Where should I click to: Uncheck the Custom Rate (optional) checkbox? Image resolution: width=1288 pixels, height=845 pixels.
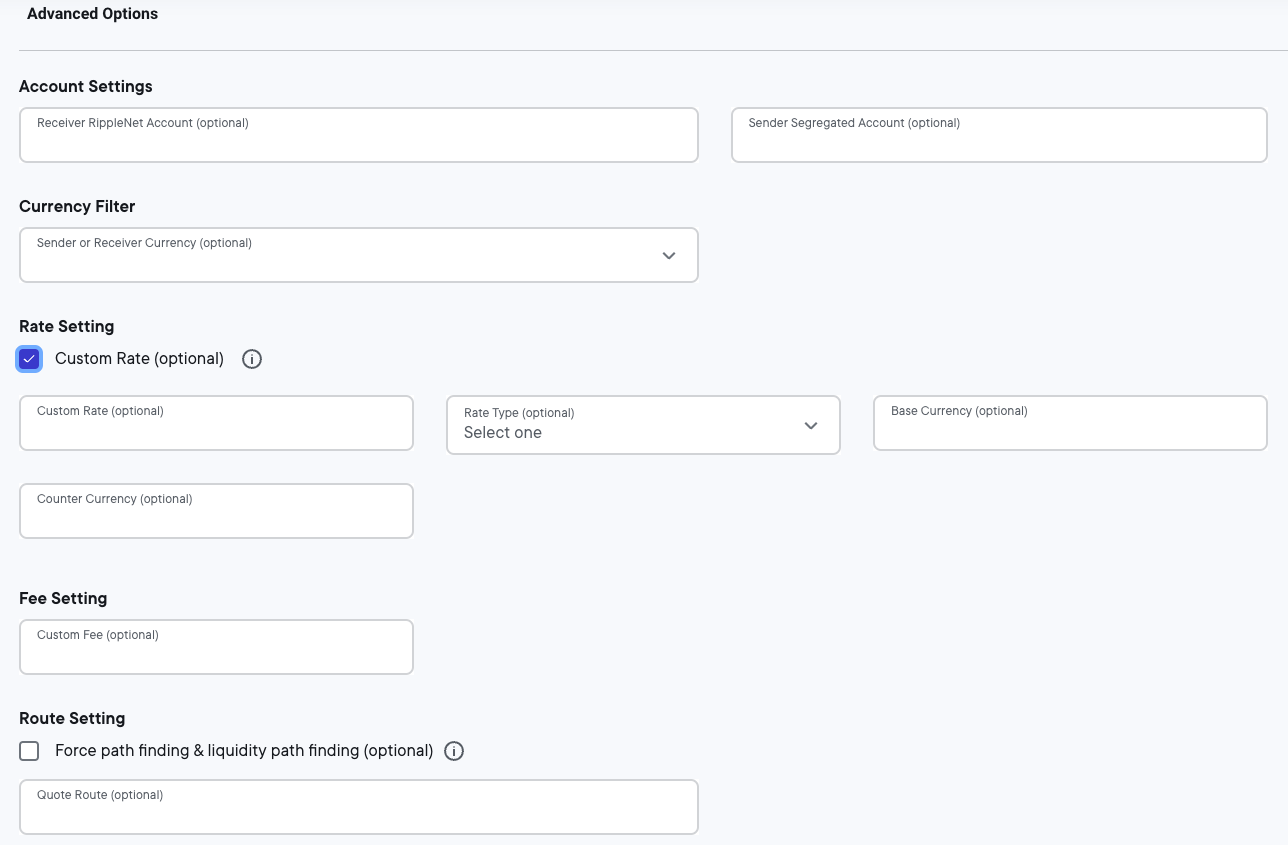click(x=29, y=358)
